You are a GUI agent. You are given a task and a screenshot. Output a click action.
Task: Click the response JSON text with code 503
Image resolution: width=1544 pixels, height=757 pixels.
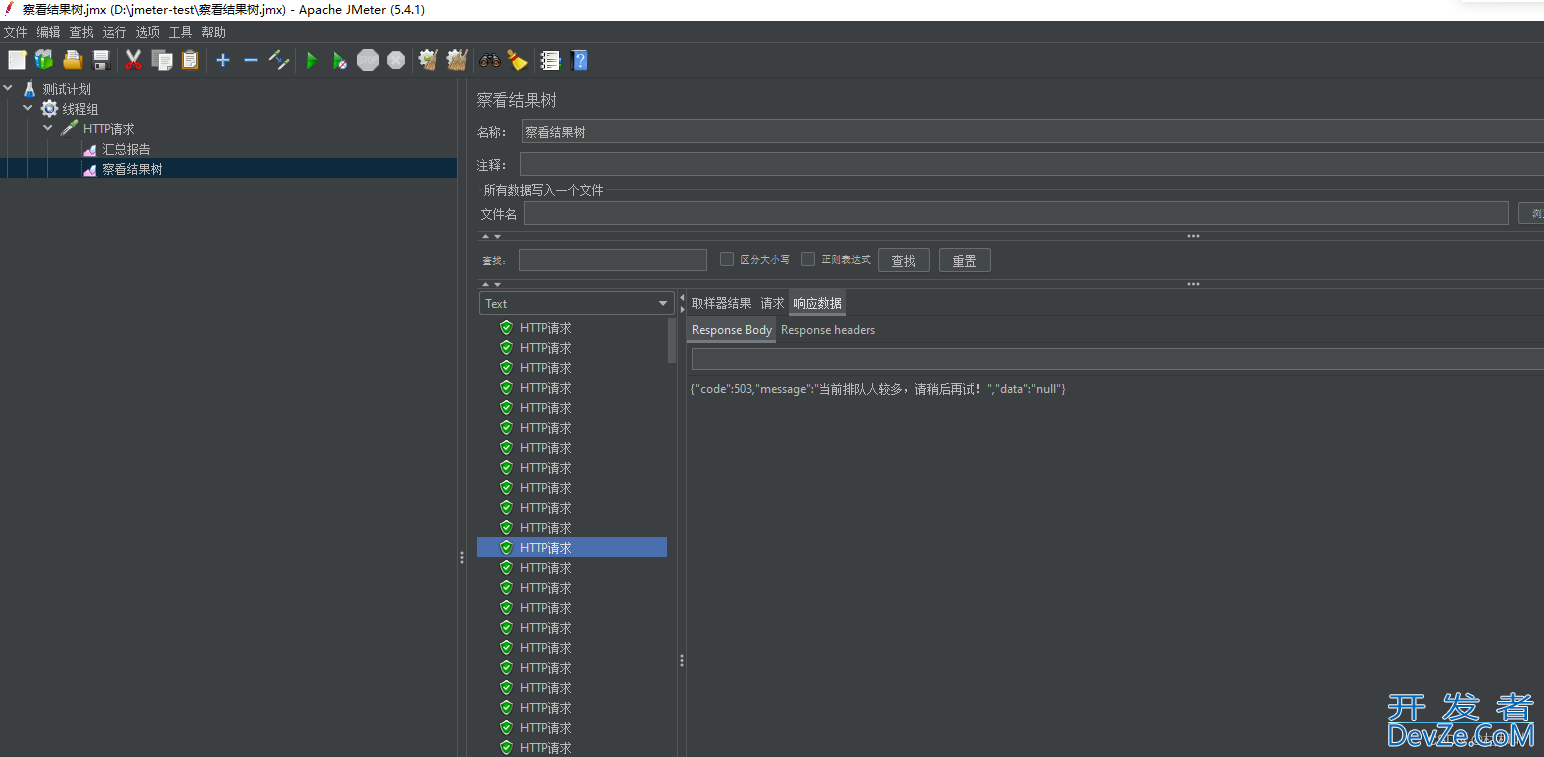point(878,388)
